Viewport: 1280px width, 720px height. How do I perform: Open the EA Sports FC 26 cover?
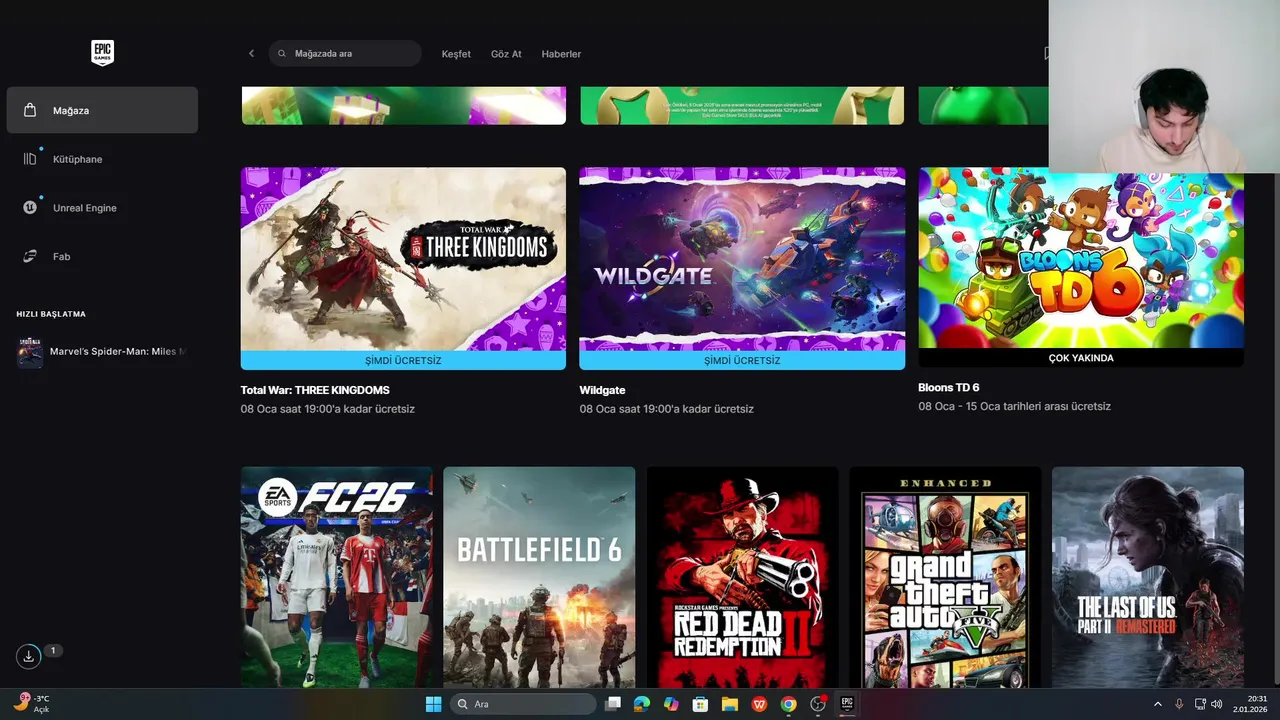(x=337, y=577)
